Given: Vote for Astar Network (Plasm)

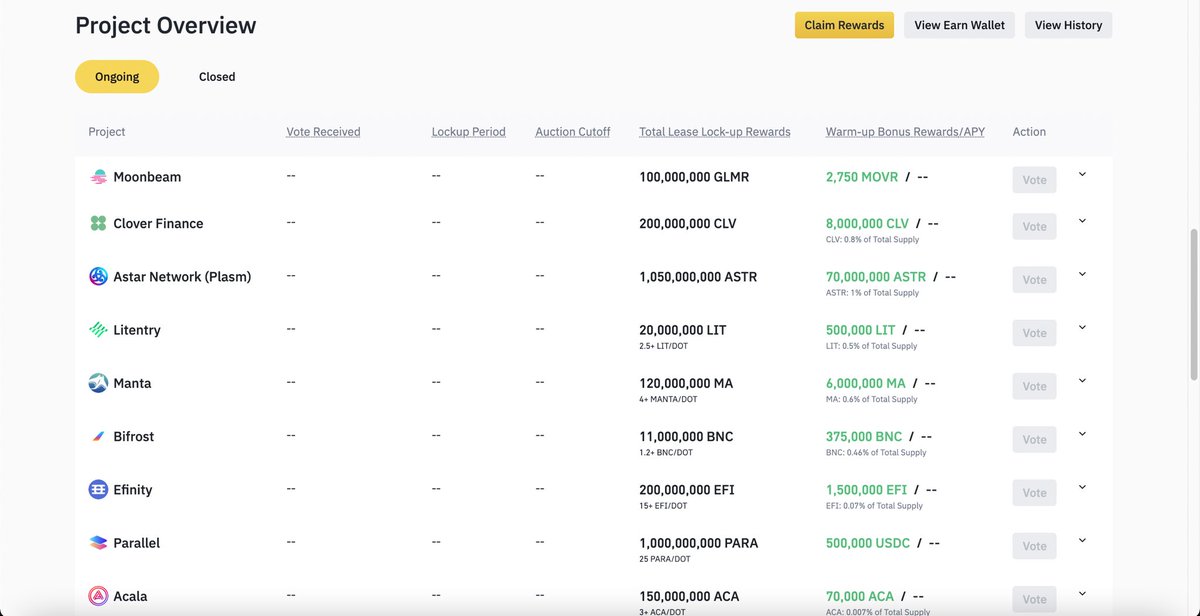Looking at the screenshot, I should click(1034, 280).
